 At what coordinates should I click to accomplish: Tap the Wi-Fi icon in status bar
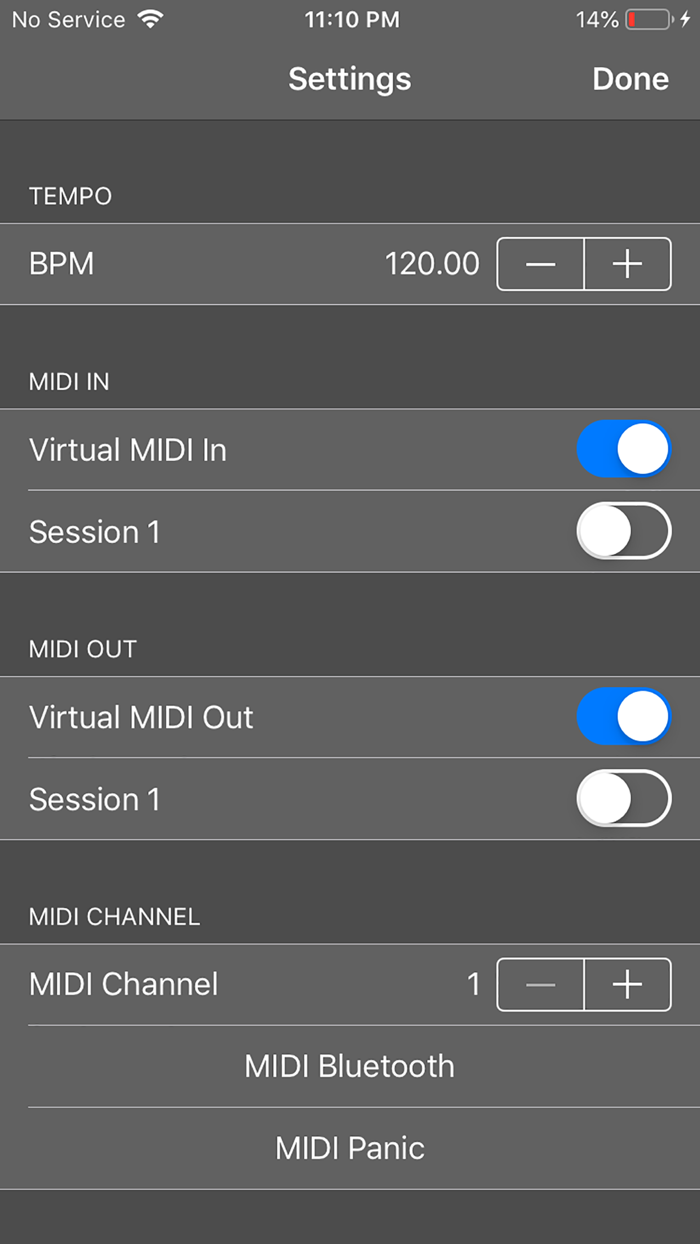tap(152, 18)
